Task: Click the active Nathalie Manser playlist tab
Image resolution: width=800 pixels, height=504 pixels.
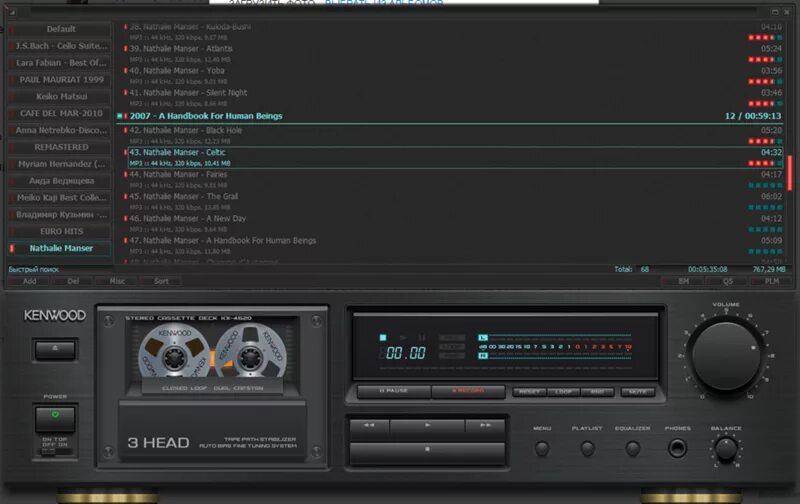Action: tap(60, 248)
